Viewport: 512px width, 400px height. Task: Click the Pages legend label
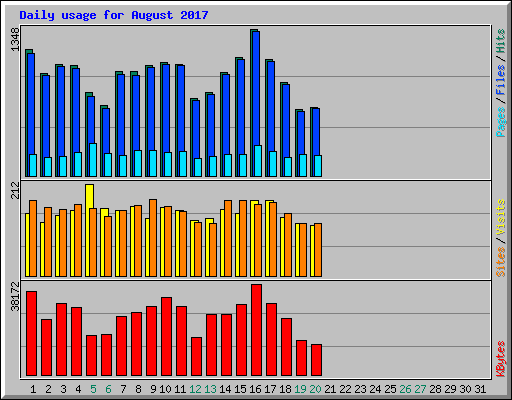tap(501, 122)
